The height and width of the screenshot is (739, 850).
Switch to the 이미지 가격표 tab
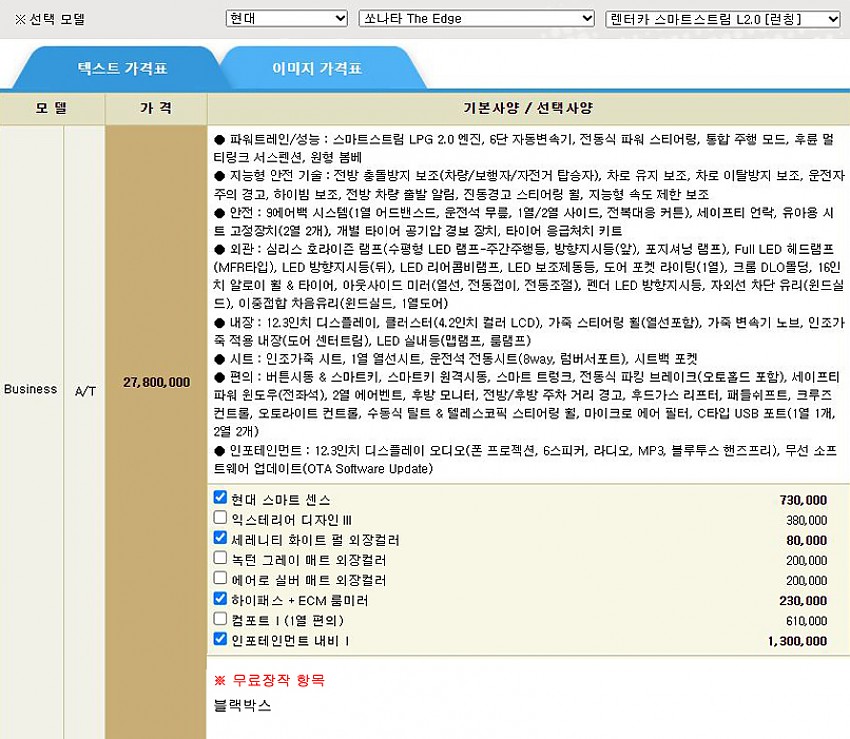[317, 69]
